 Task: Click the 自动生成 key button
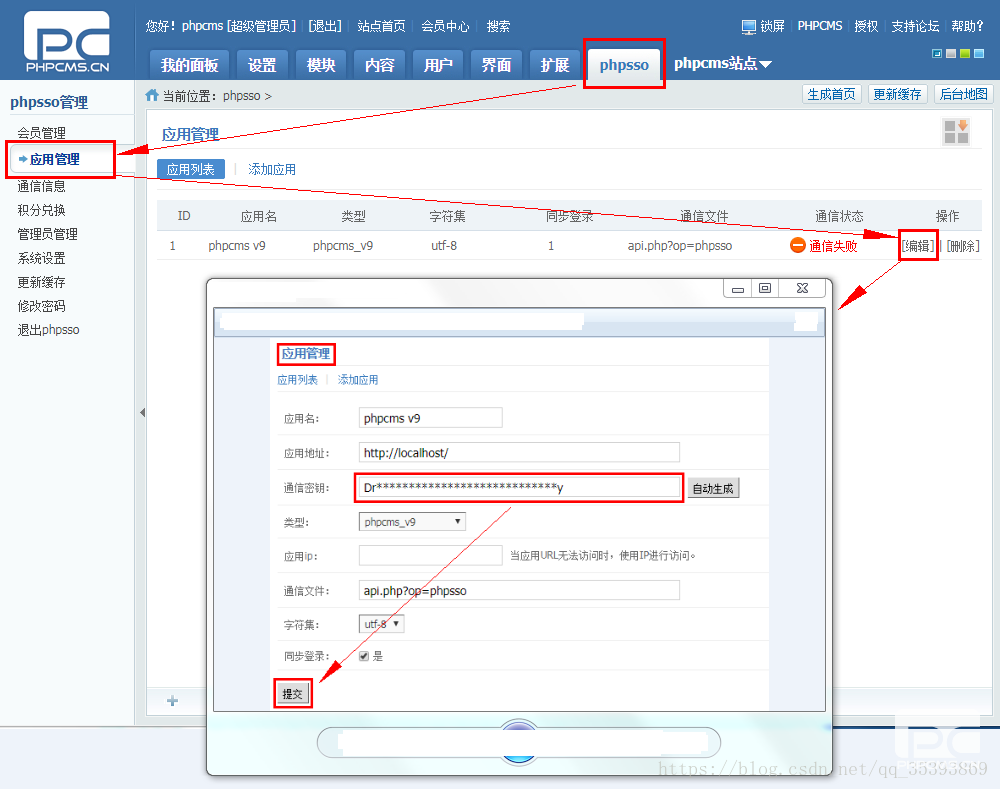(713, 489)
